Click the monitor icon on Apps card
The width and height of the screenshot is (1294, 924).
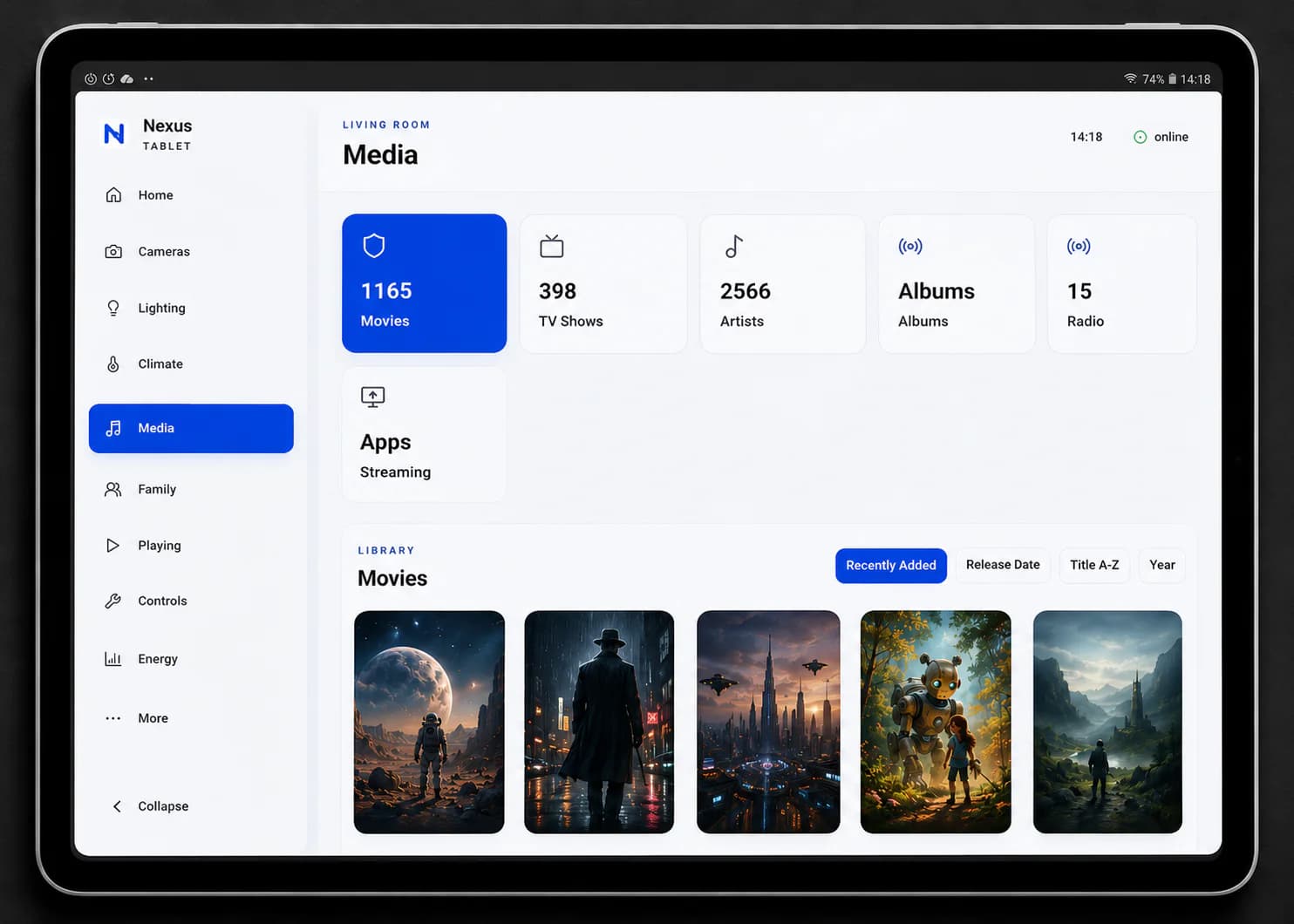point(373,397)
